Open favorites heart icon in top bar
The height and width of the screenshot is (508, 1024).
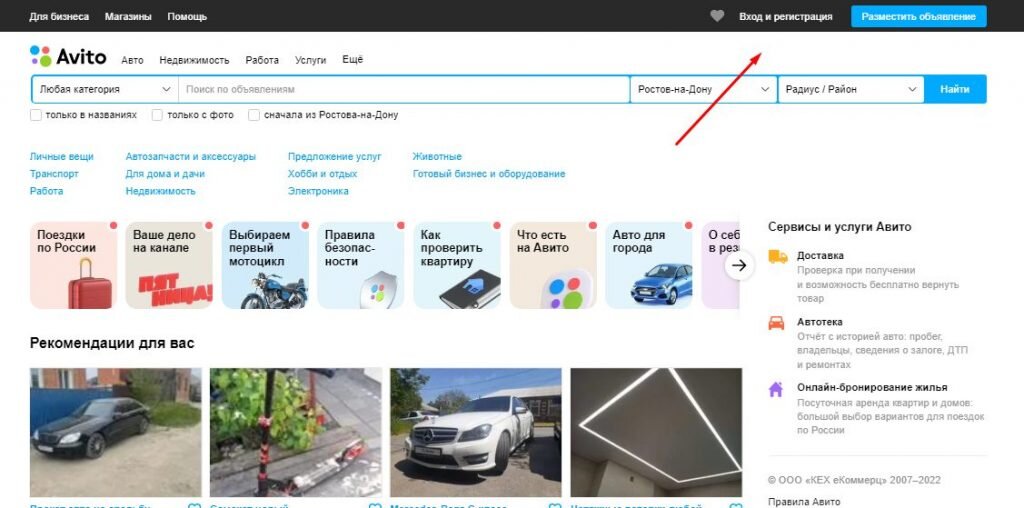717,16
